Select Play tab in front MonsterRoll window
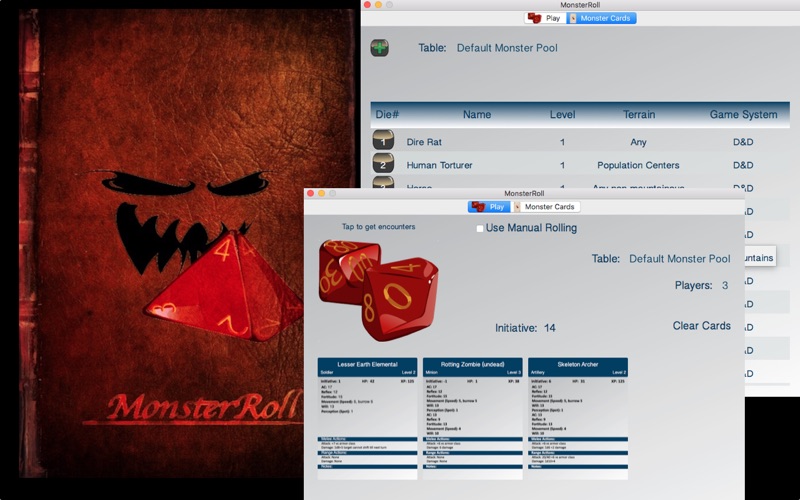The width and height of the screenshot is (800, 500). pyautogui.click(x=489, y=207)
